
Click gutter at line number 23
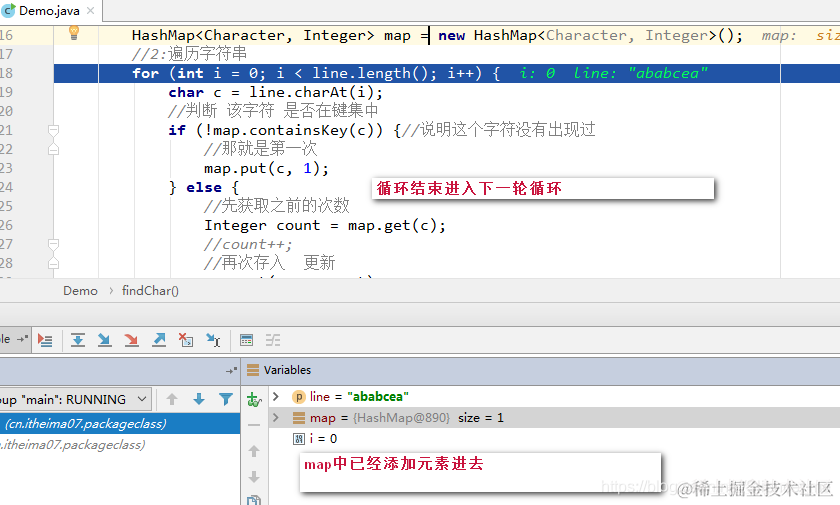pos(6,168)
